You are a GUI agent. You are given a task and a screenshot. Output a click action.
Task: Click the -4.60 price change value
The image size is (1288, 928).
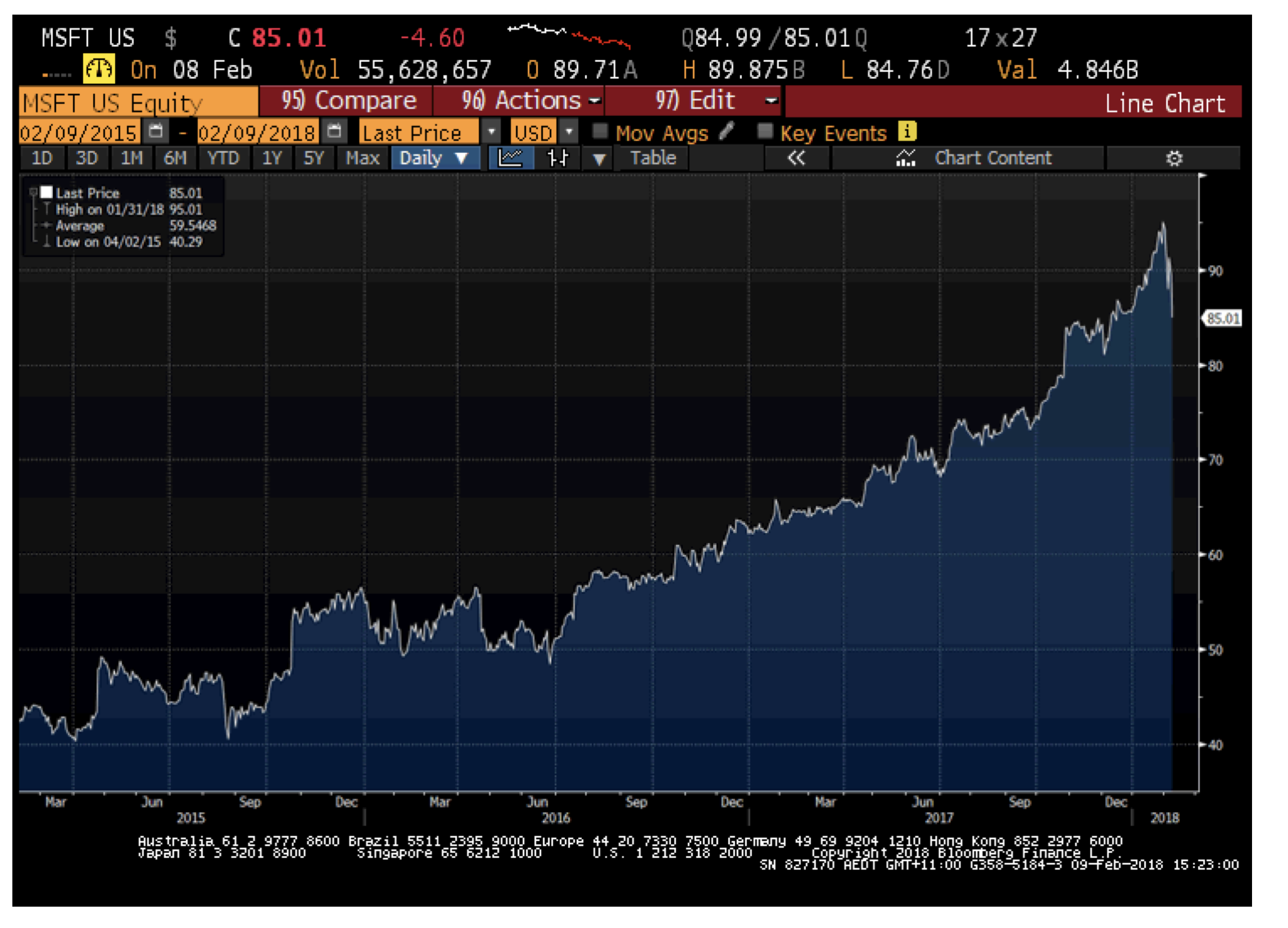(432, 38)
